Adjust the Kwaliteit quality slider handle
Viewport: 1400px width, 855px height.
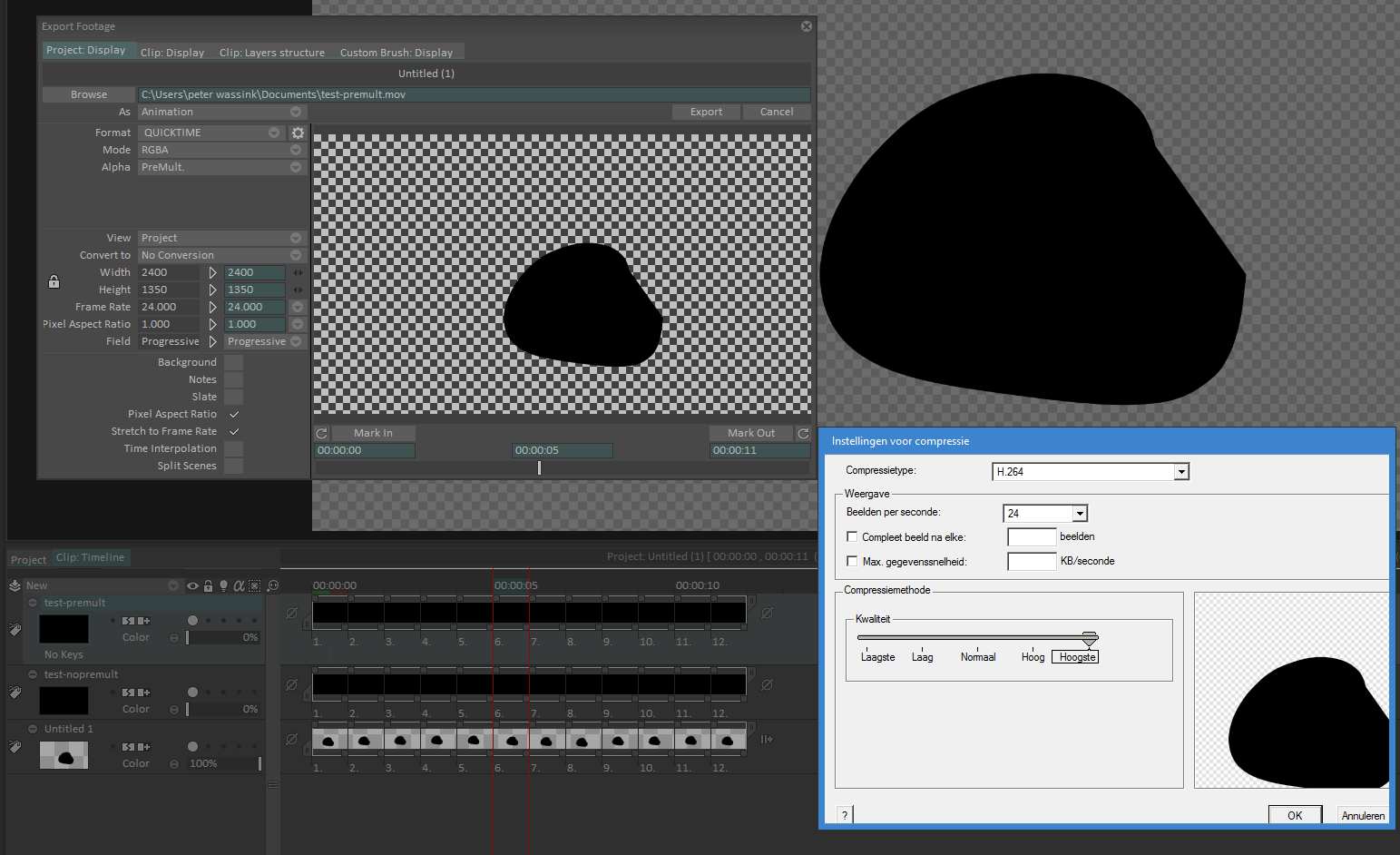(x=1090, y=639)
